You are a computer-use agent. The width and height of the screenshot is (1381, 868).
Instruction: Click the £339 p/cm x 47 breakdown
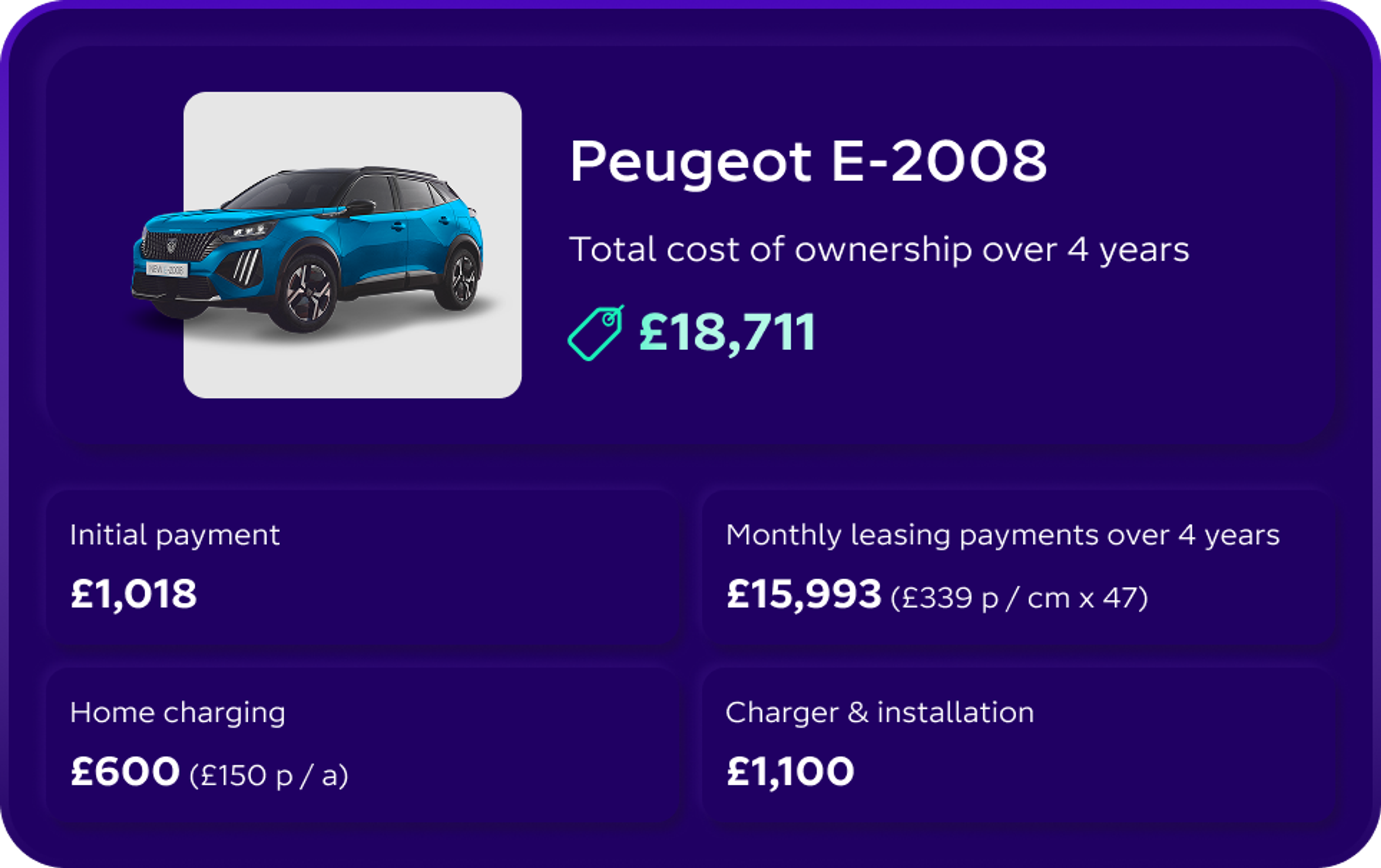[1019, 599]
